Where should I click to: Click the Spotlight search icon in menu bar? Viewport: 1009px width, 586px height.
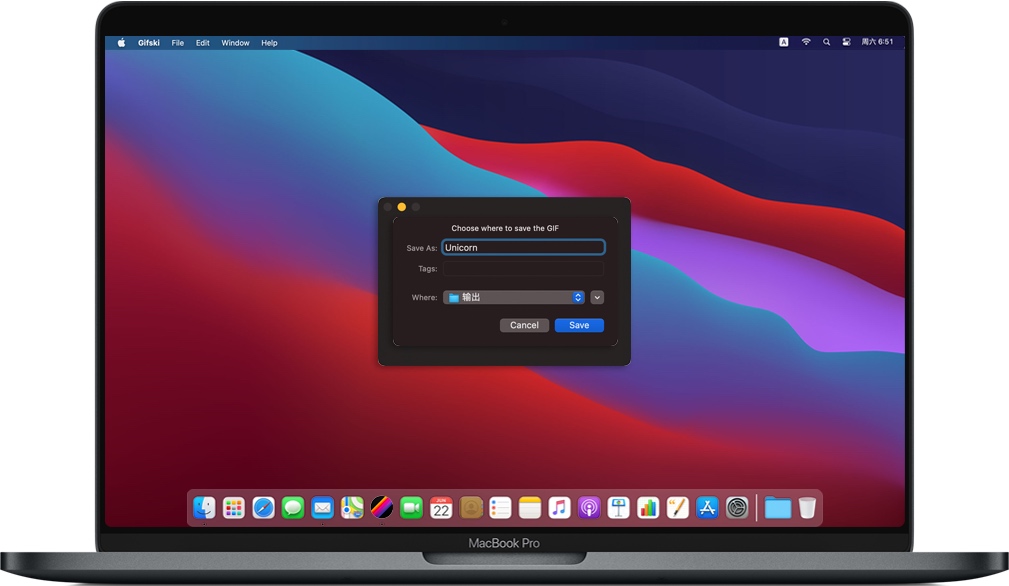[826, 43]
